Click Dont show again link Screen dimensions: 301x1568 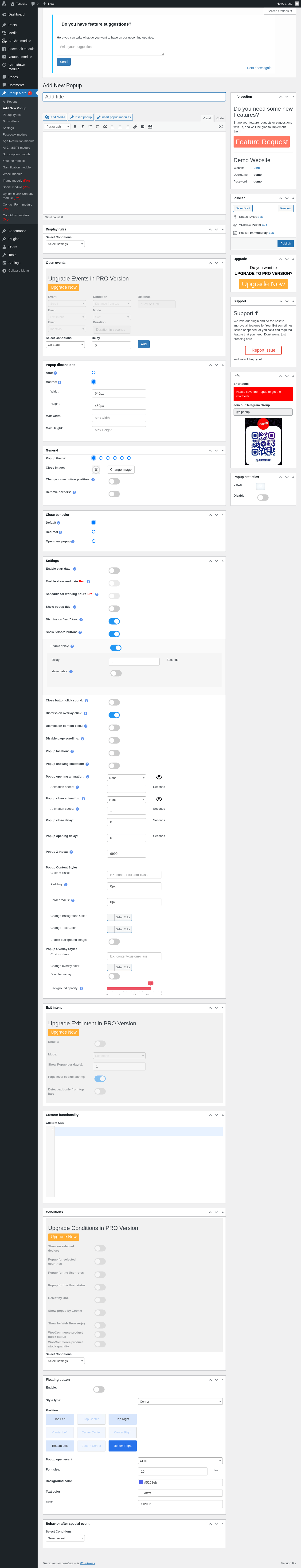259,68
